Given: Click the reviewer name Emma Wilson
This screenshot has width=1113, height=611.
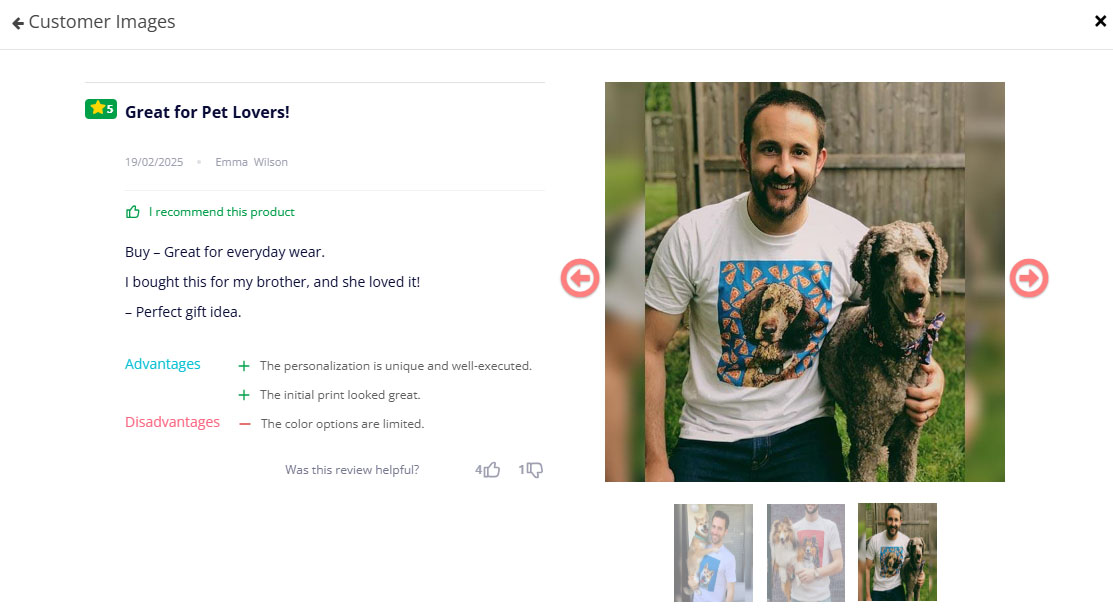Looking at the screenshot, I should coord(251,162).
